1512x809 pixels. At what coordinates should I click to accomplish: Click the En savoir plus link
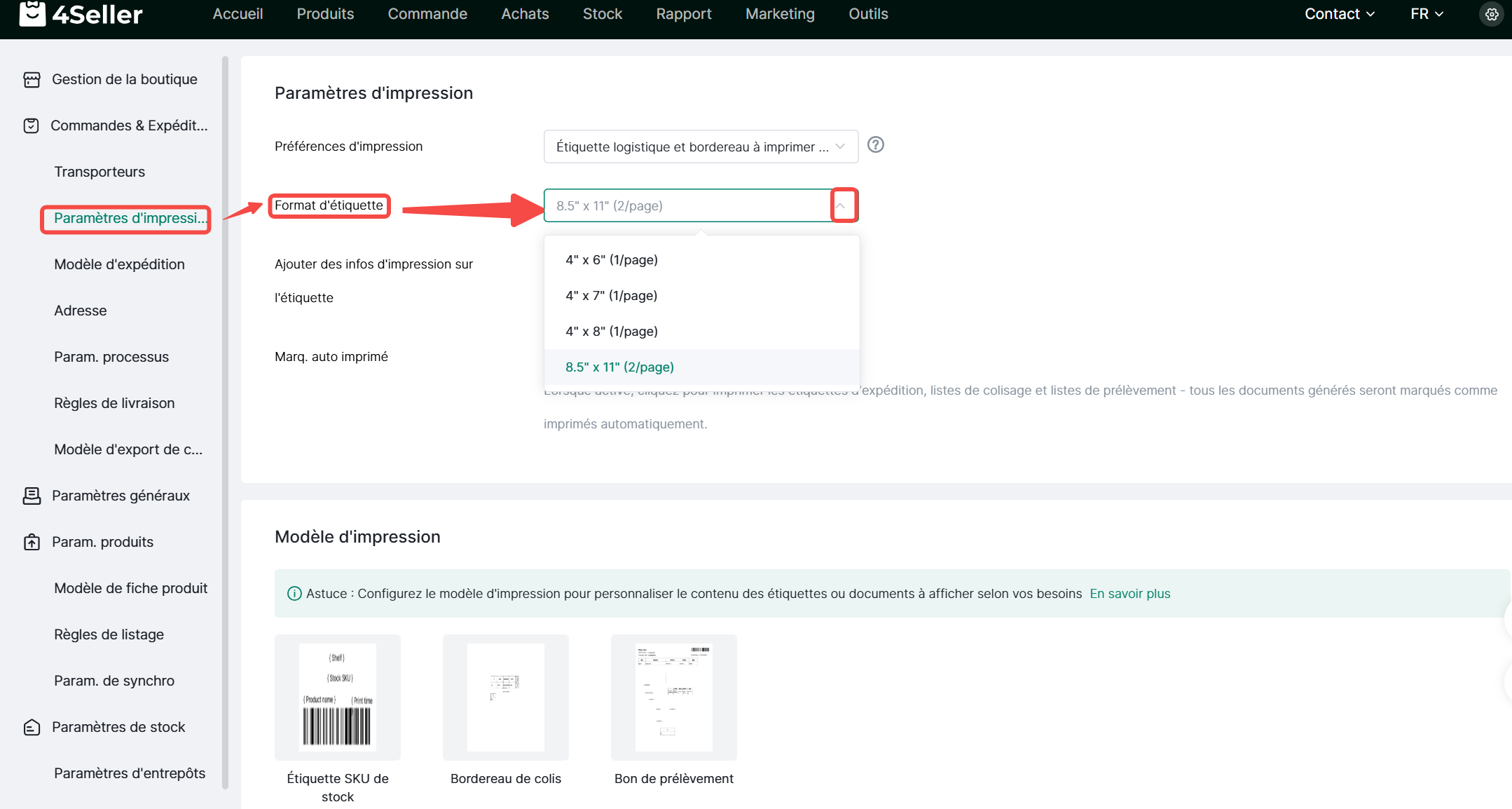[x=1129, y=594]
